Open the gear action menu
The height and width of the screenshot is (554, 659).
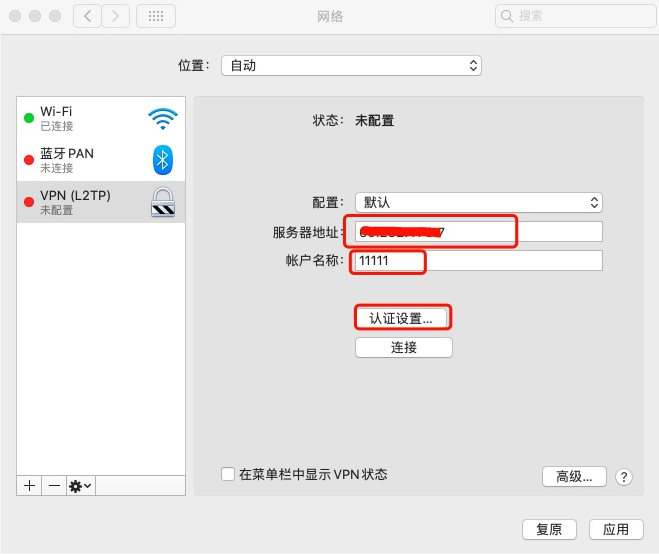(81, 486)
